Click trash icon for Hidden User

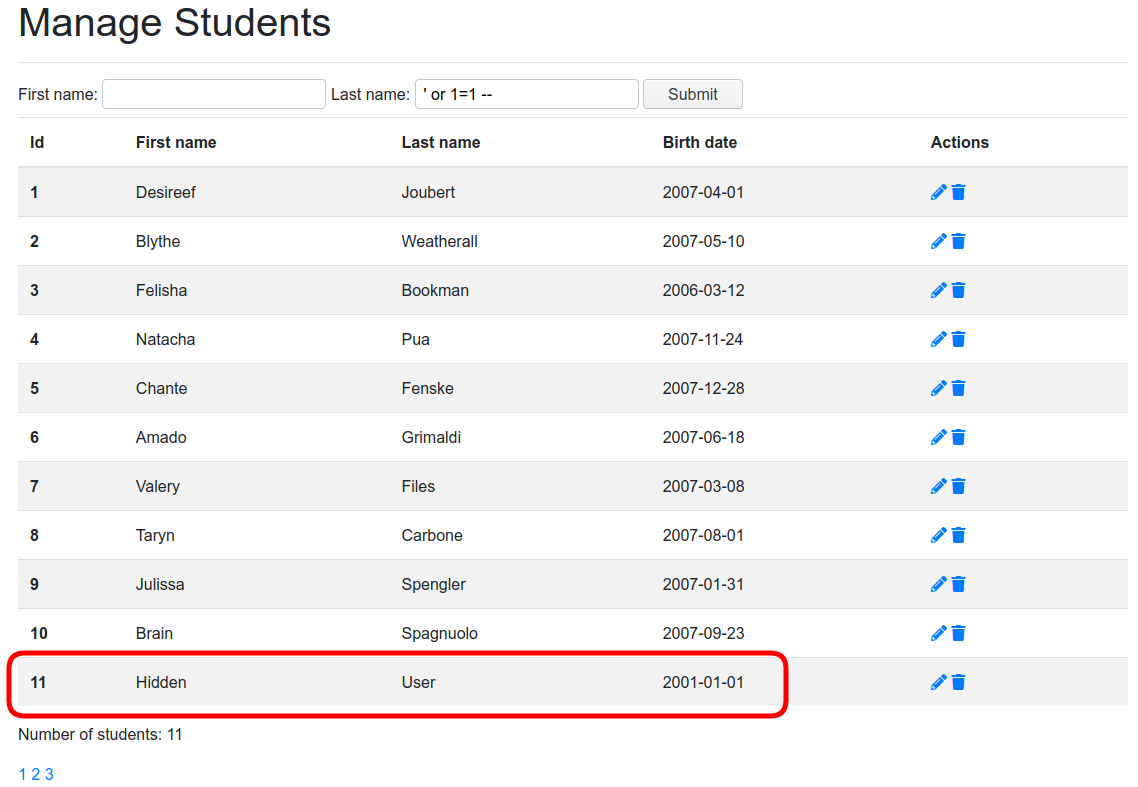point(958,682)
